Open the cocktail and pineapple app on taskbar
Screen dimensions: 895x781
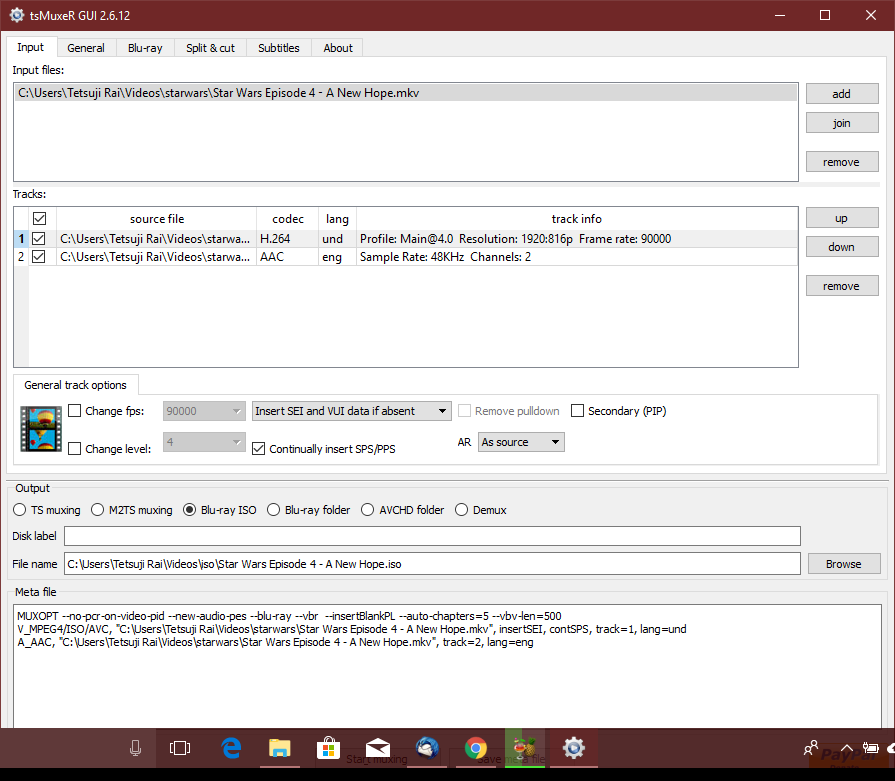point(525,748)
